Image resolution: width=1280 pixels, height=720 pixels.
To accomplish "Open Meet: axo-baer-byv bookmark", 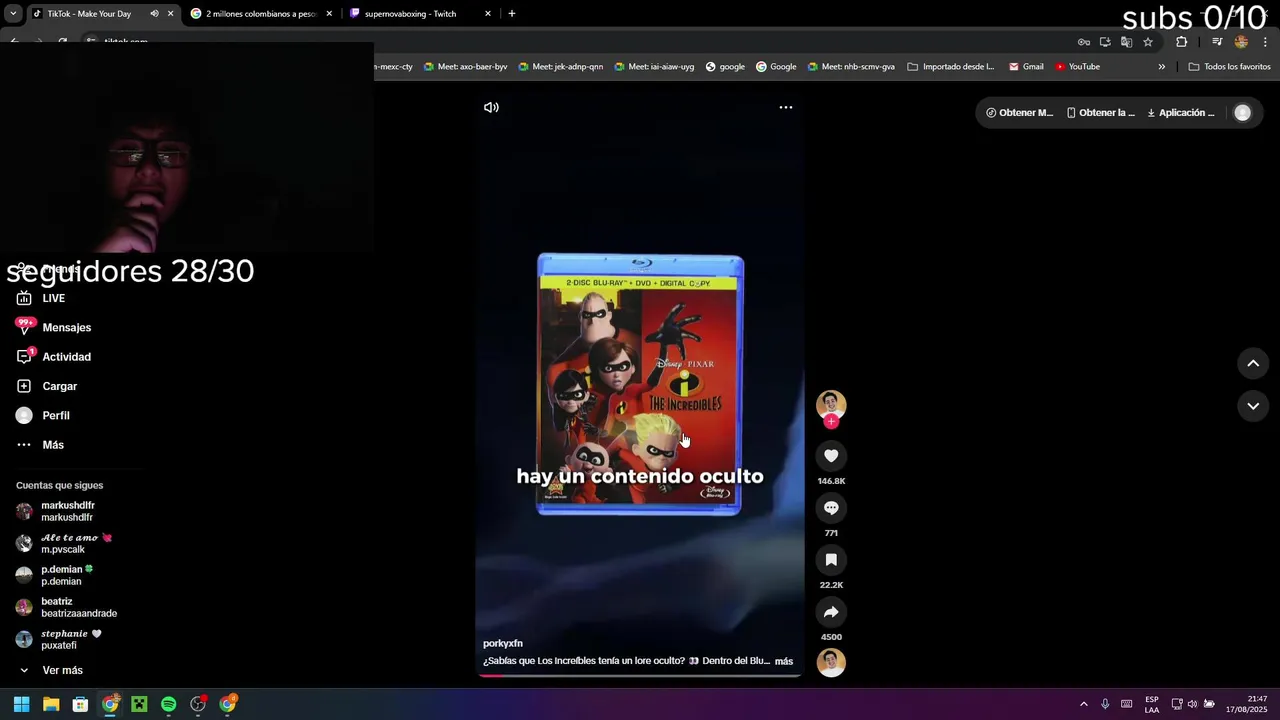I will (465, 67).
